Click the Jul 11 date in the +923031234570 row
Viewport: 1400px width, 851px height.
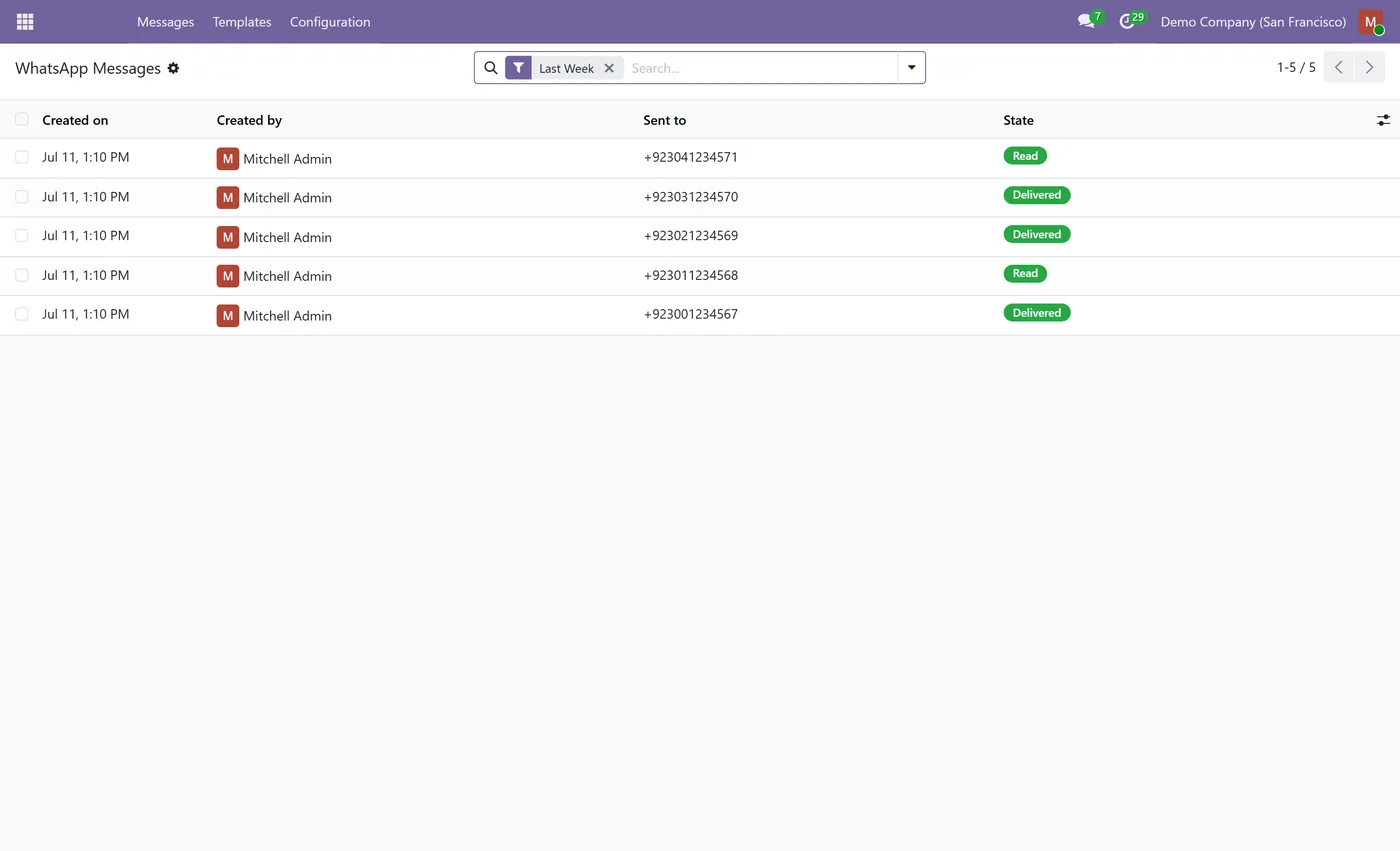click(85, 197)
